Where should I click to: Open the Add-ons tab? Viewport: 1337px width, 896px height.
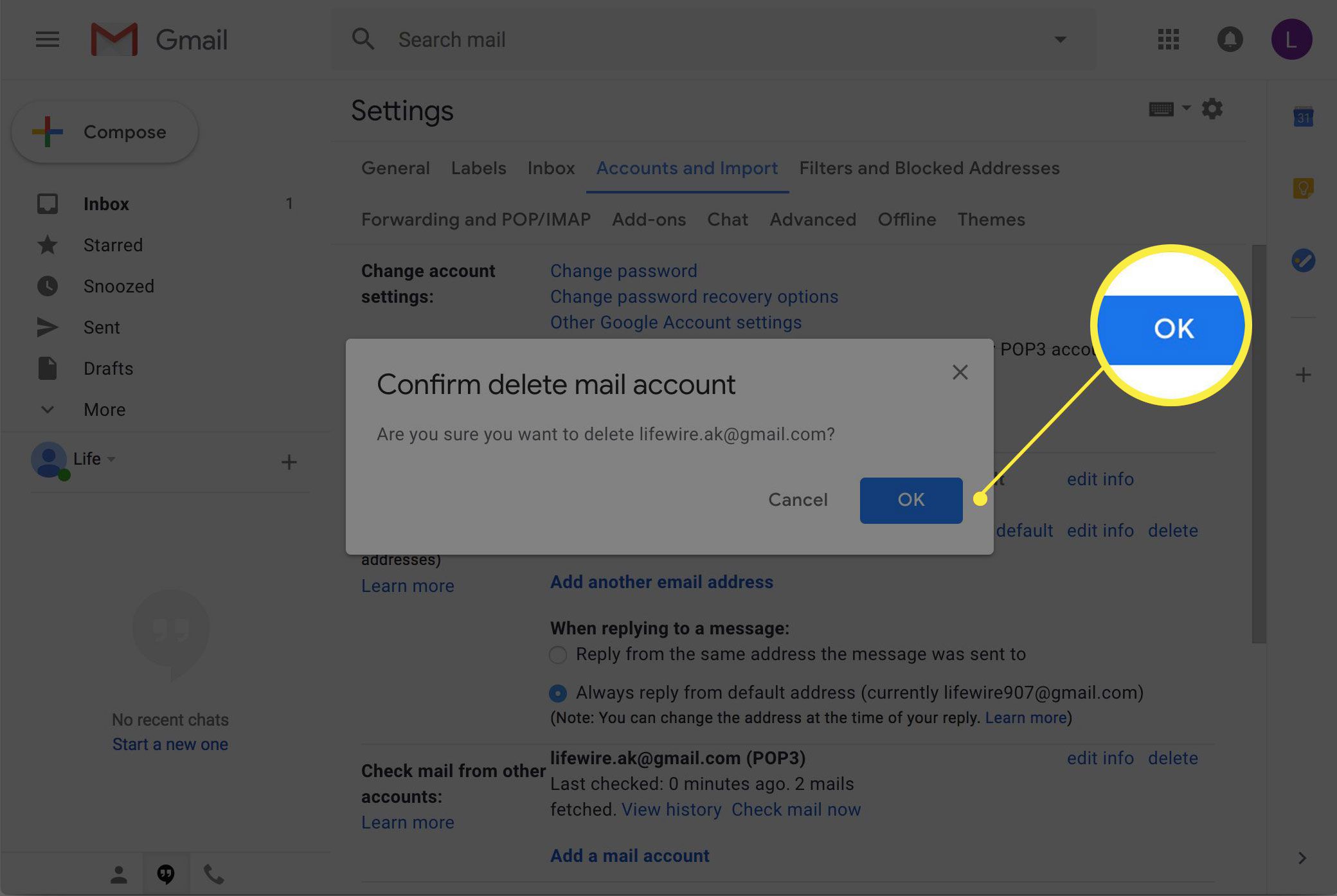(649, 220)
